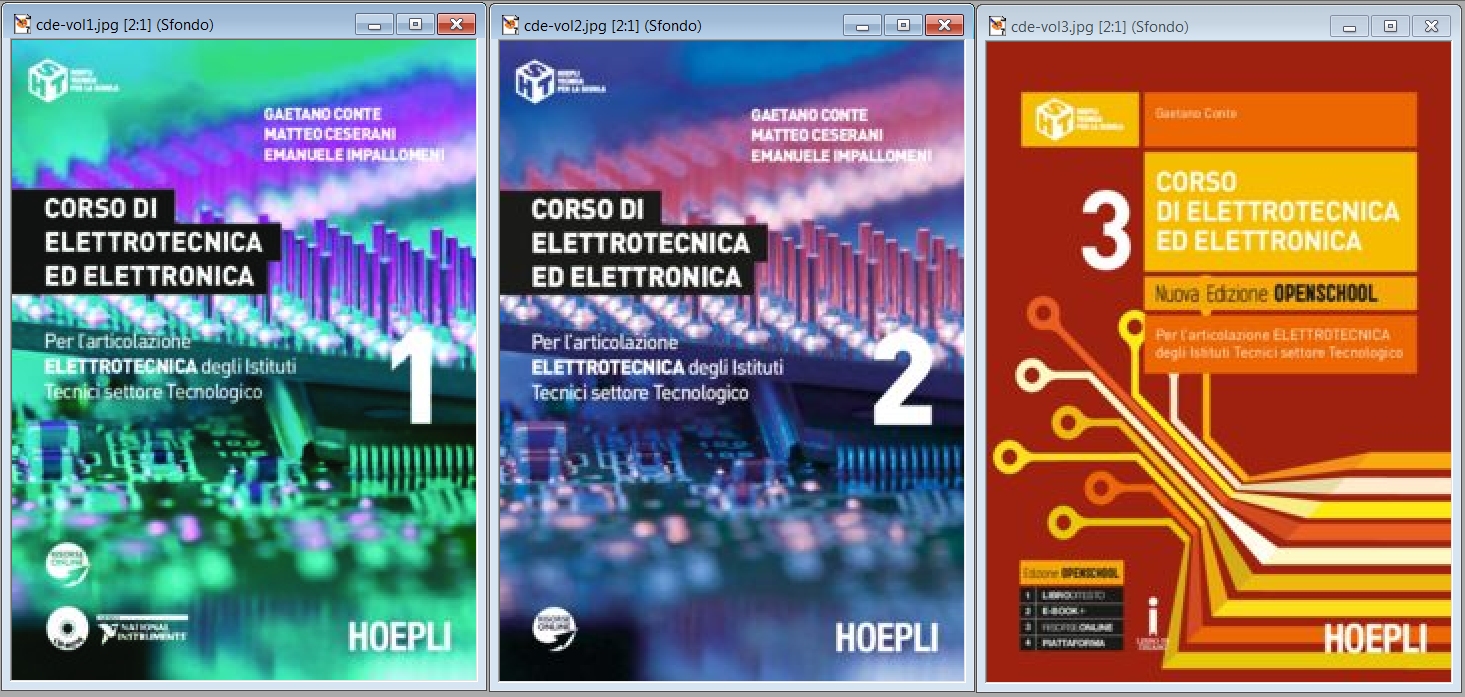Viewport: 1465px width, 697px height.
Task: Click 'Nuova Edizione OPENSCHOOL' text on volume 3
Action: [1265, 294]
